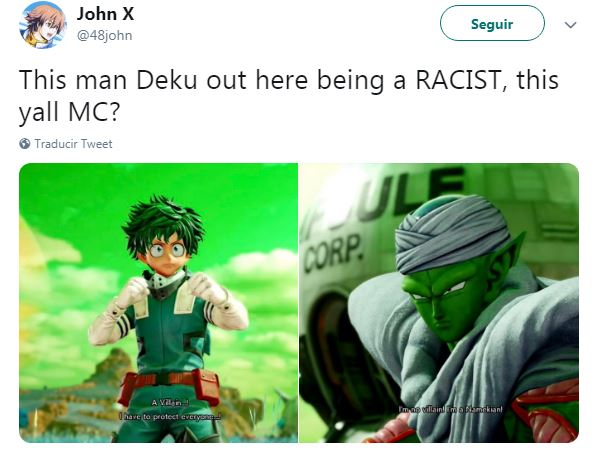Click the 'I'm a Namekian' subtitle caption
Viewport: 609px width, 456px height.
[x=475, y=409]
